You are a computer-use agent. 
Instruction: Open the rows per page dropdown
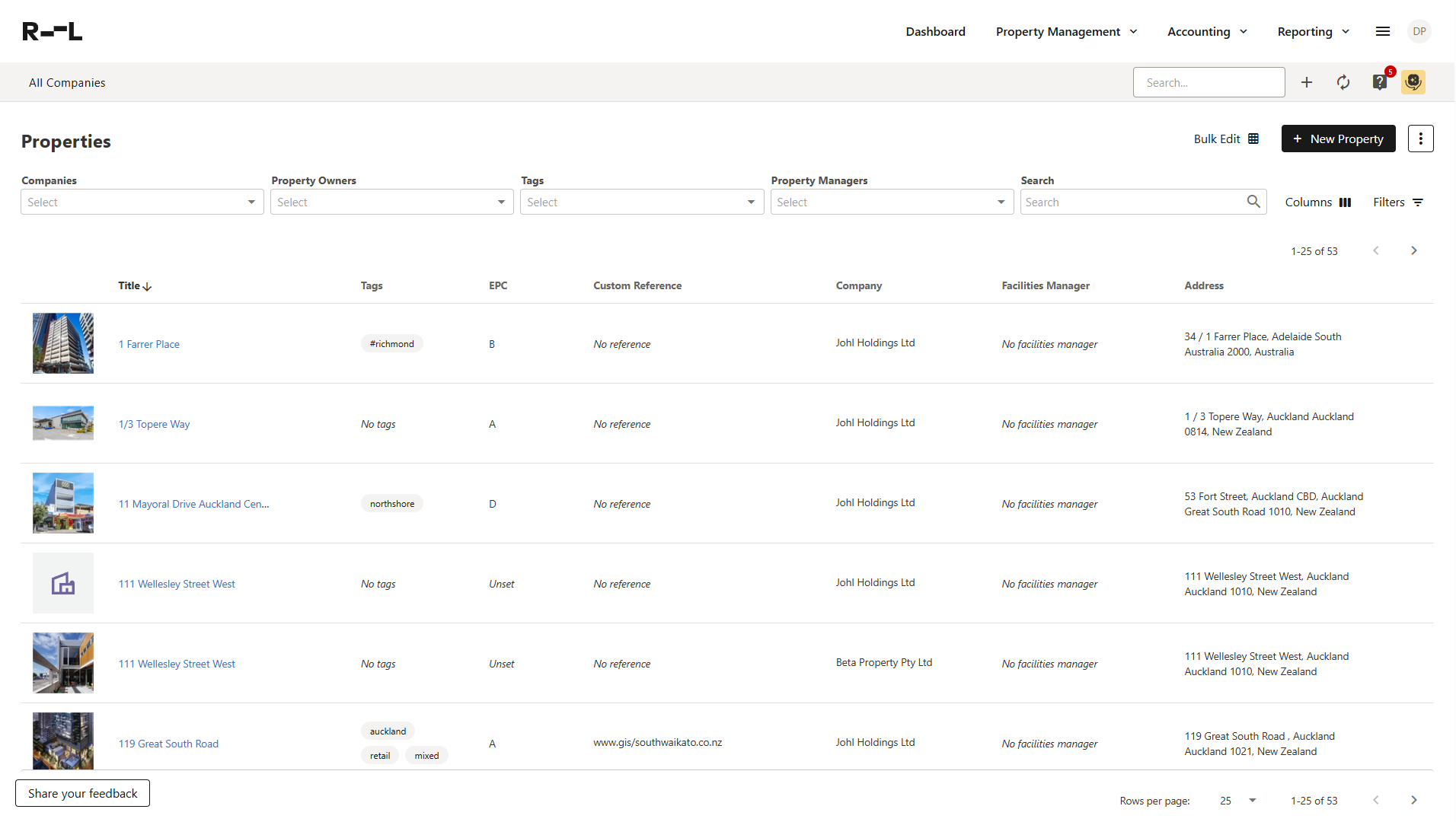[1237, 801]
